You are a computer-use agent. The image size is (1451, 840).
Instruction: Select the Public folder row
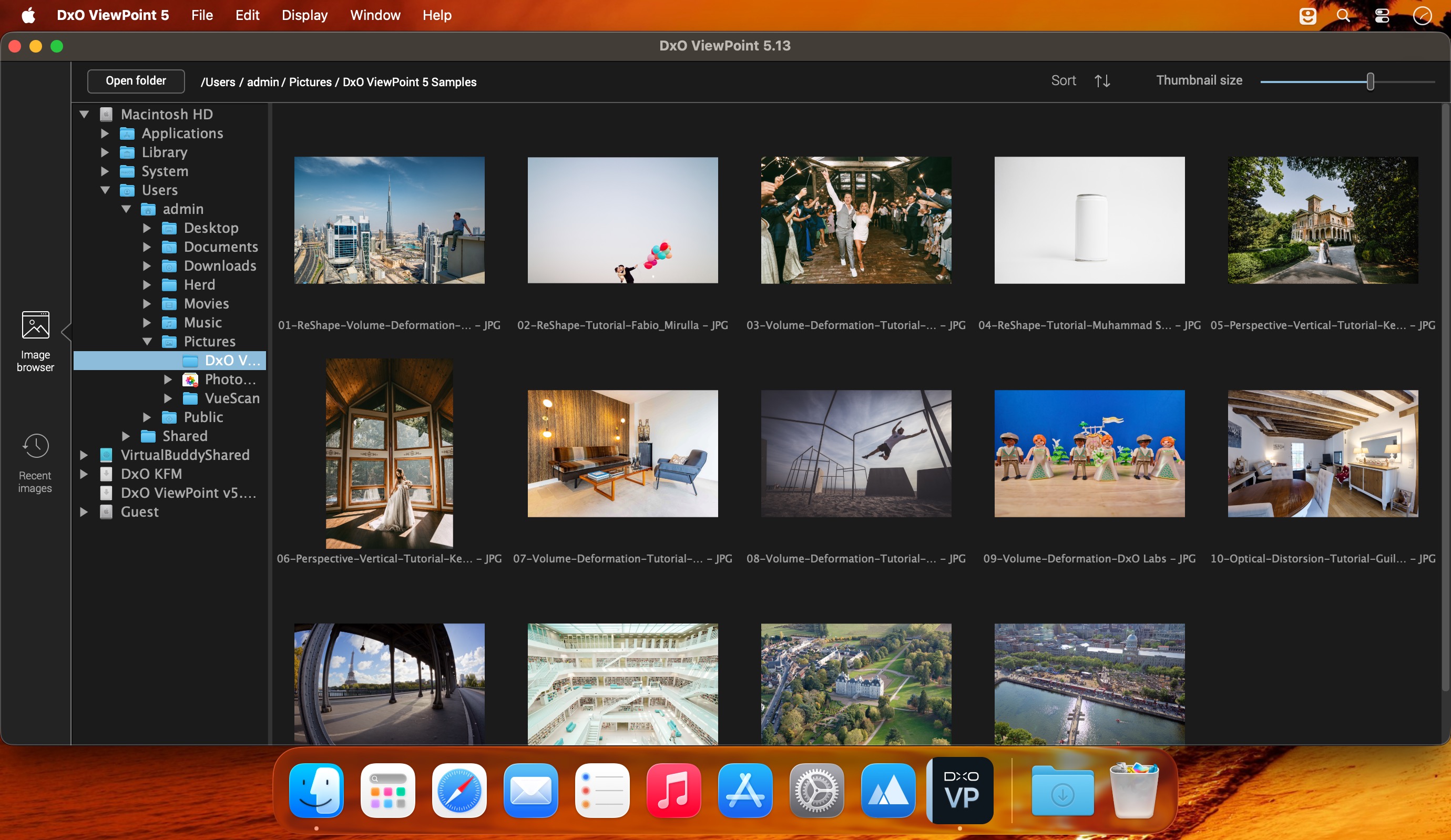170,417
